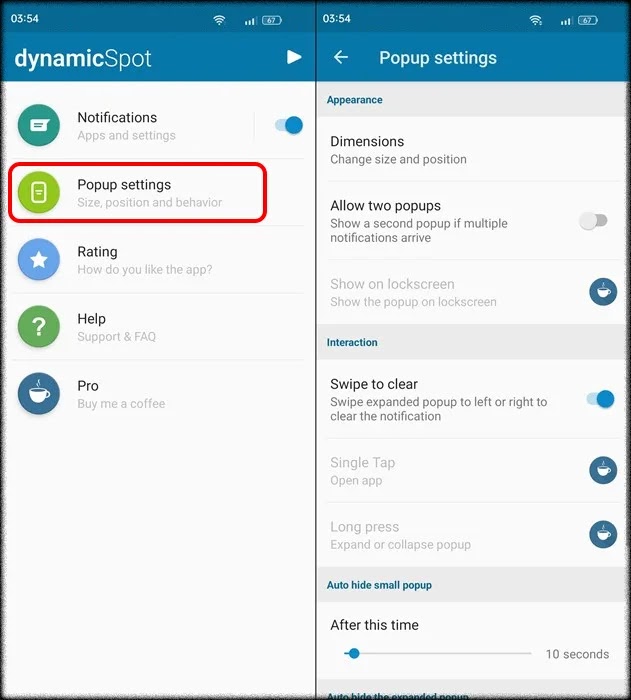The image size is (631, 700).
Task: Open the Pro Buy me a coffee entry
Action: pos(157,393)
